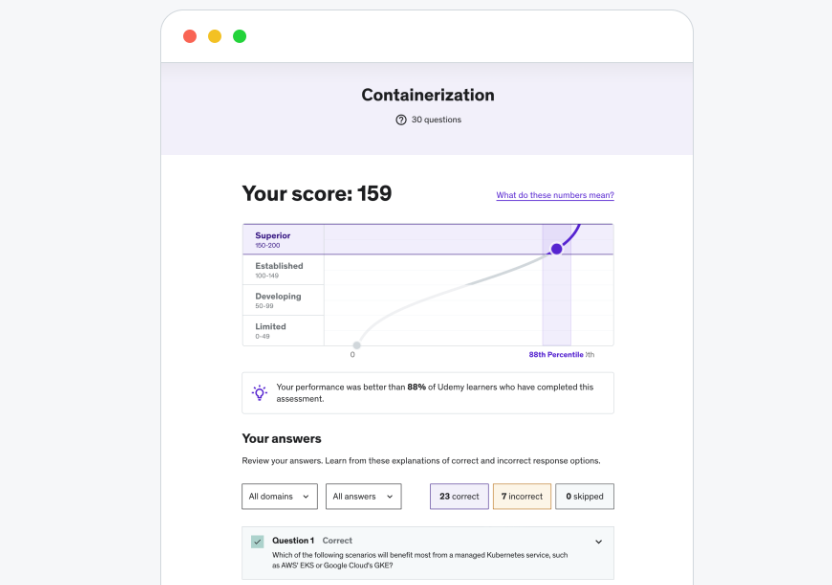Open the 'All answers' dropdown

pos(363,496)
